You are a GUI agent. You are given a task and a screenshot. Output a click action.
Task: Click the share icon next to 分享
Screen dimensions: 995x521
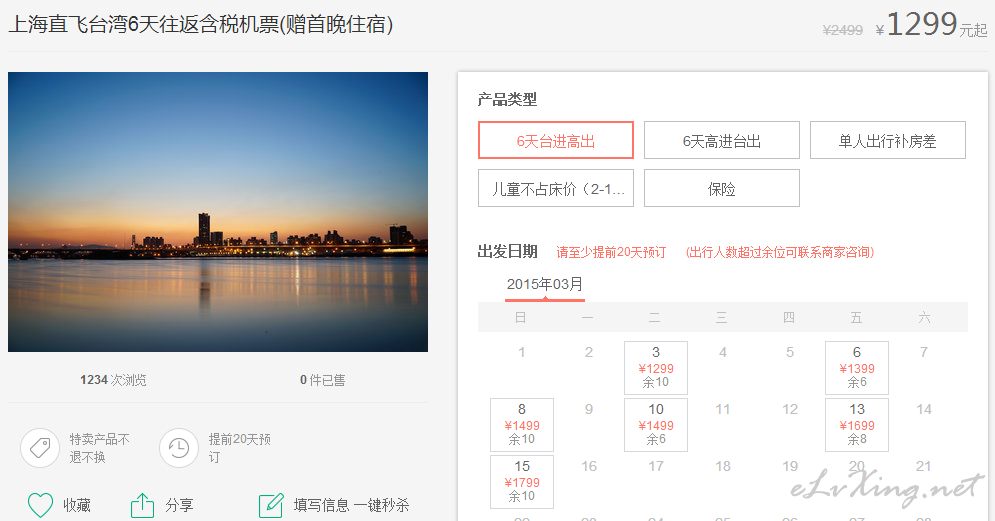(142, 506)
